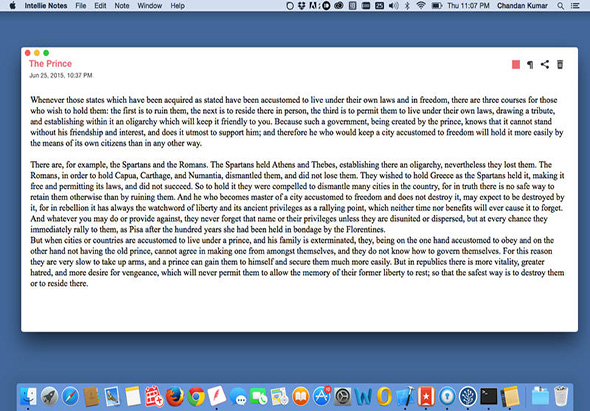
Task: Minimize the note window with yellow button
Action: (x=37, y=53)
